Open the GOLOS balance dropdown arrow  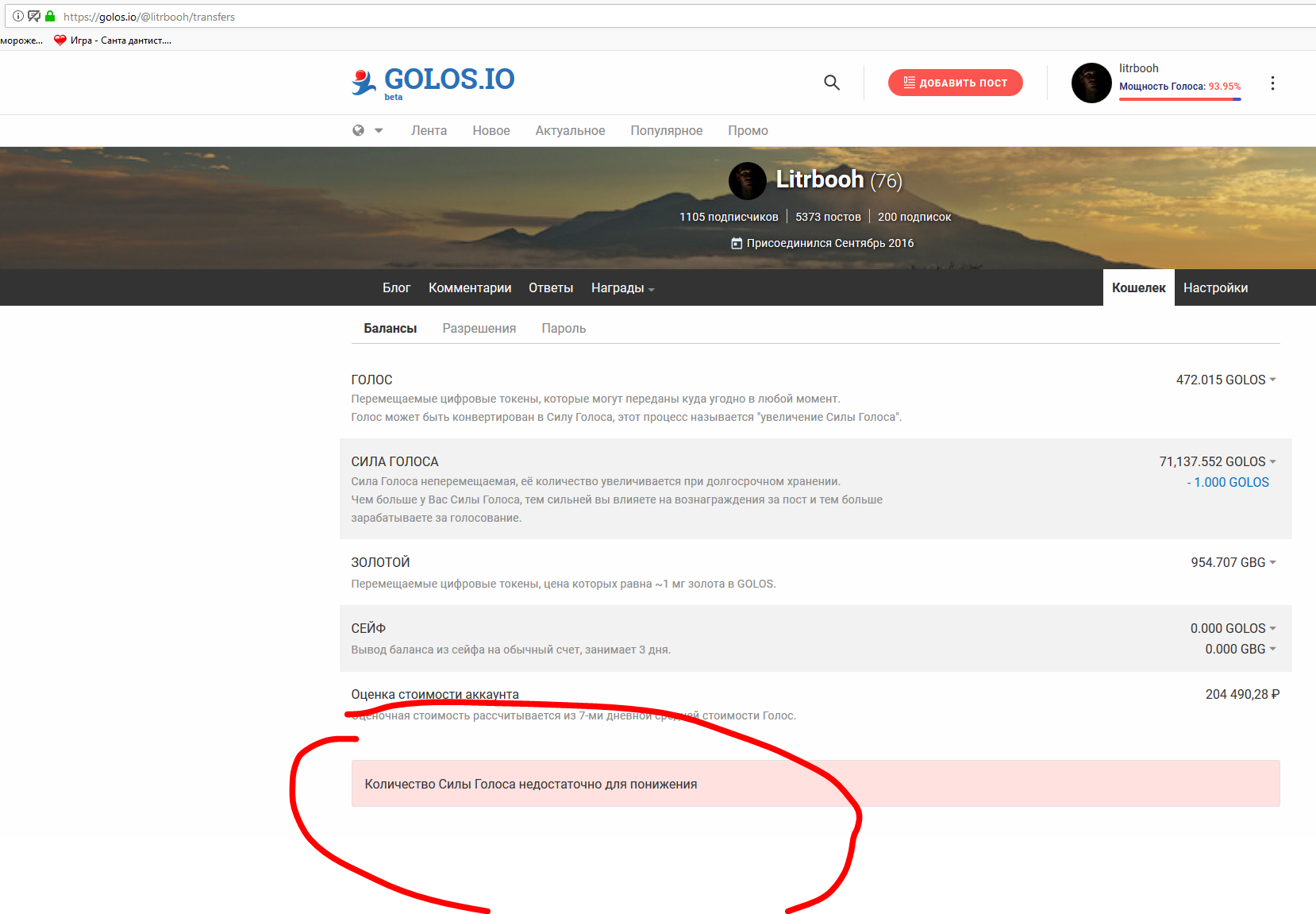(1273, 380)
